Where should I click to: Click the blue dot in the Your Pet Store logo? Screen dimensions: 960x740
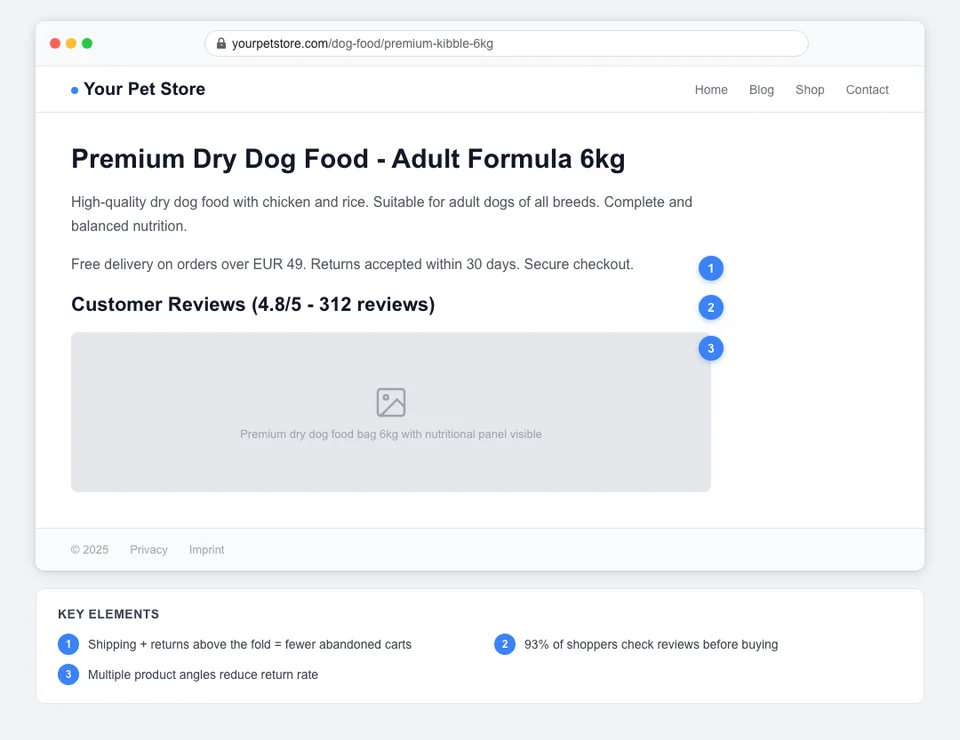pyautogui.click(x=73, y=89)
